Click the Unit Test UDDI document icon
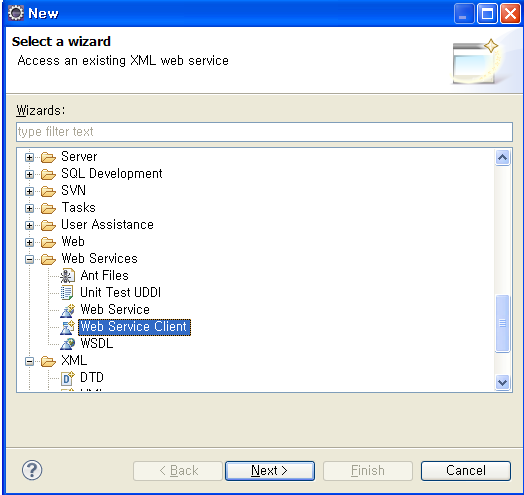Image resolution: width=524 pixels, height=495 pixels. 67,293
